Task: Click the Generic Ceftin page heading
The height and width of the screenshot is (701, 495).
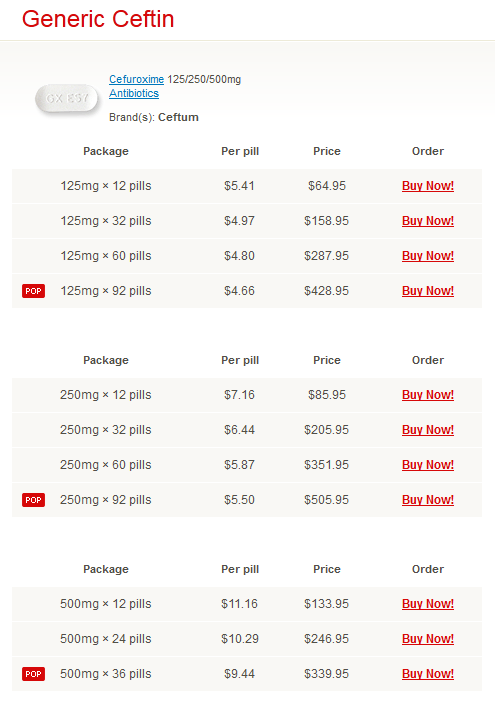Action: click(x=98, y=19)
